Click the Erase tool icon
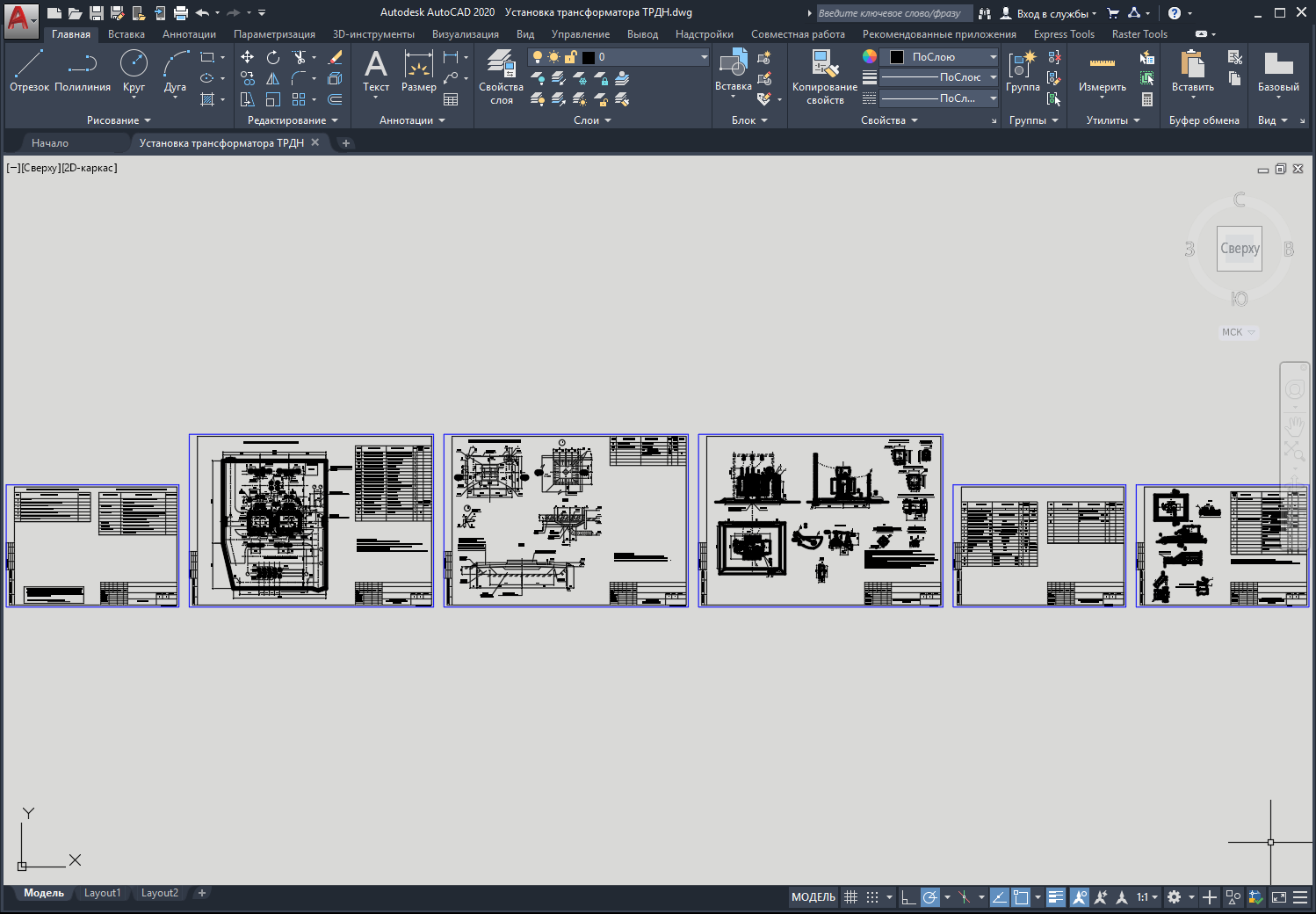The width and height of the screenshot is (1316, 914). (x=335, y=57)
